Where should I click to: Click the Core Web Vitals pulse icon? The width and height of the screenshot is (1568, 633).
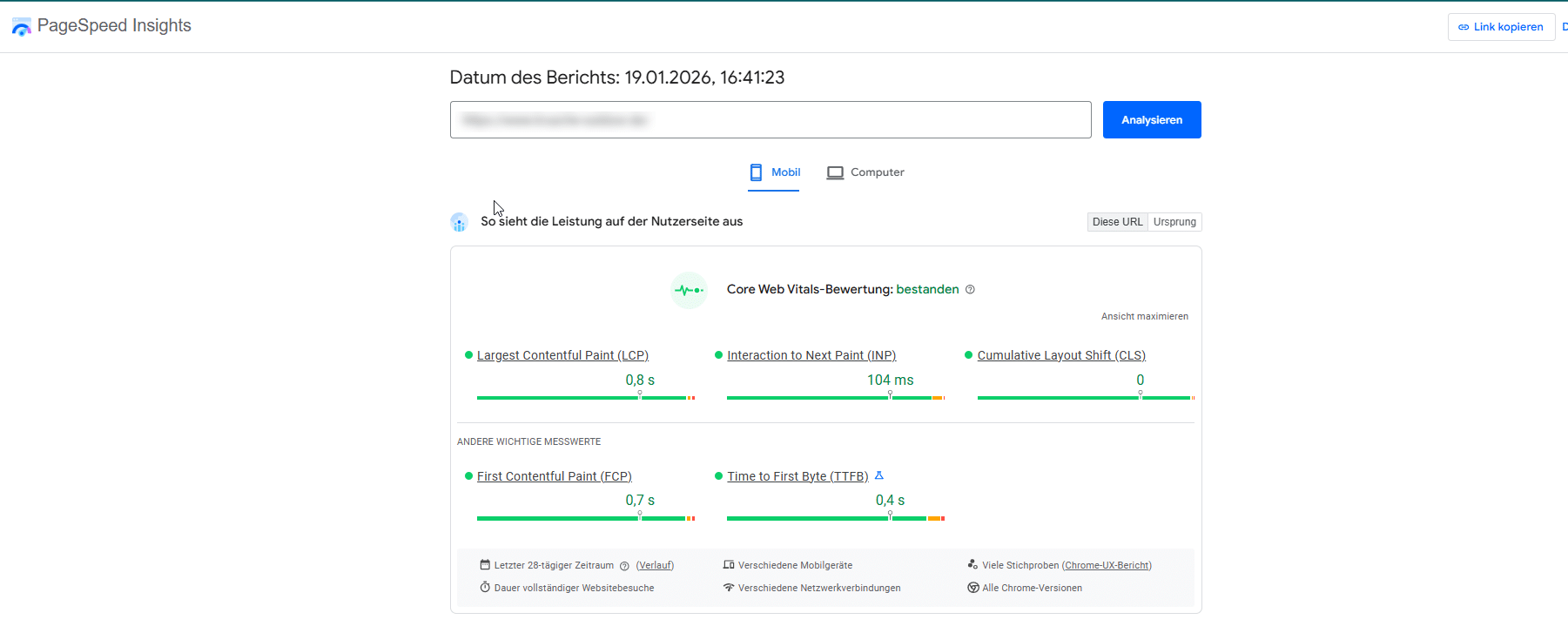click(689, 290)
